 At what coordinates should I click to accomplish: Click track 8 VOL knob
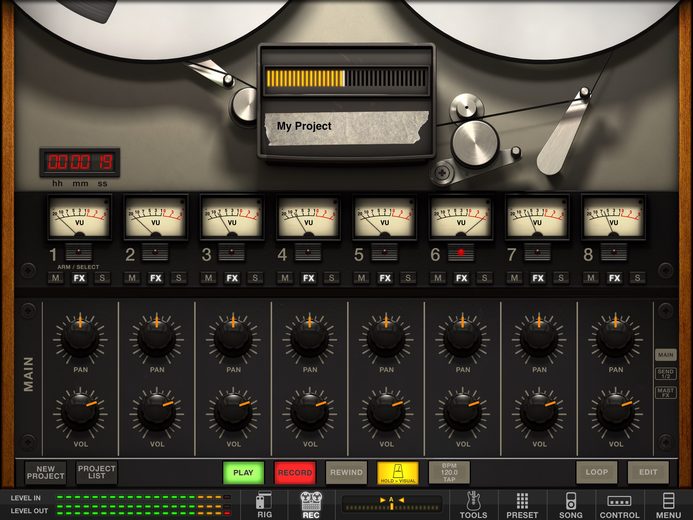tap(616, 412)
